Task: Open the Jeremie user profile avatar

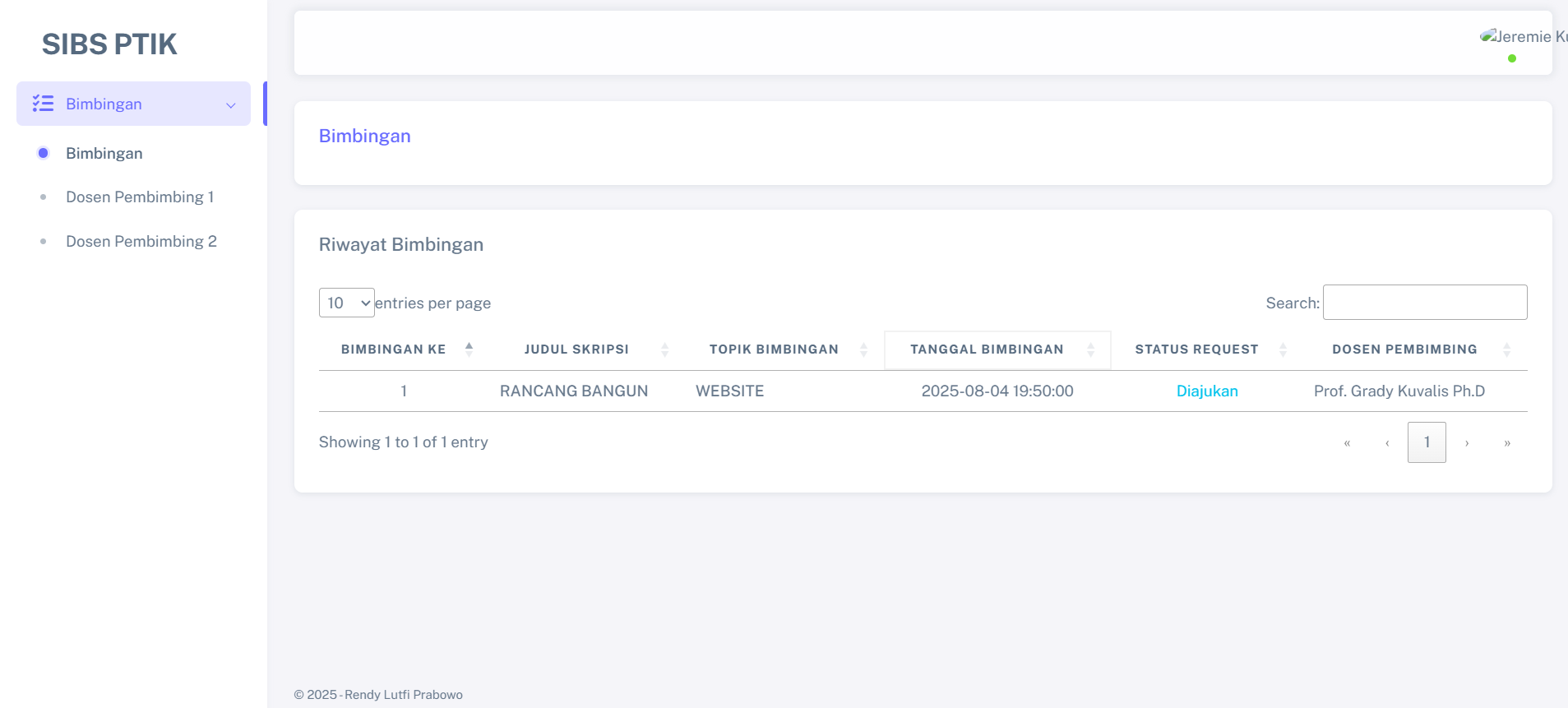Action: pyautogui.click(x=1524, y=37)
